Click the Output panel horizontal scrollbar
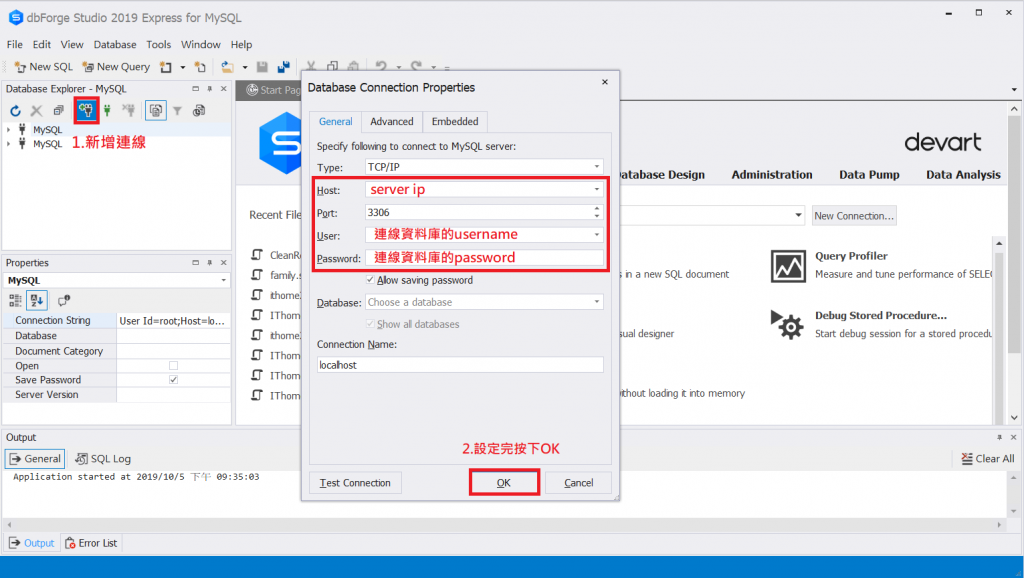This screenshot has width=1024, height=578. tap(503, 524)
